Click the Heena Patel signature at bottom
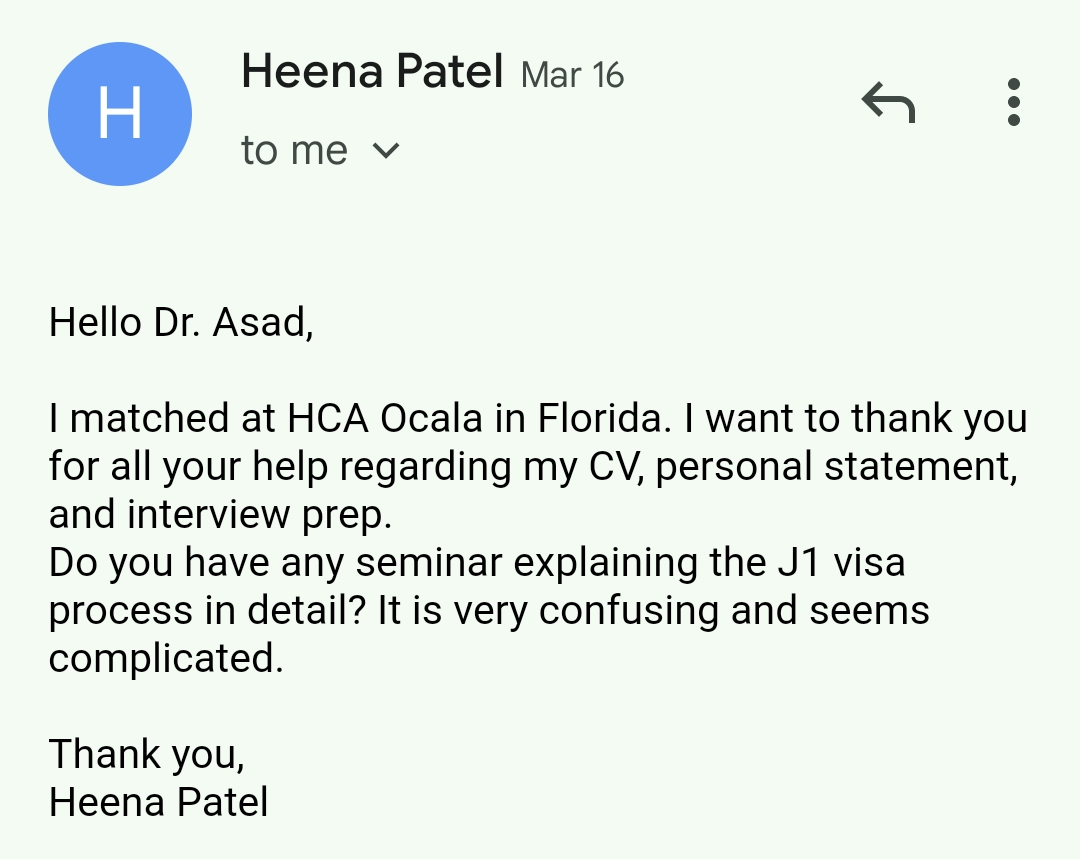Image resolution: width=1080 pixels, height=859 pixels. 159,802
